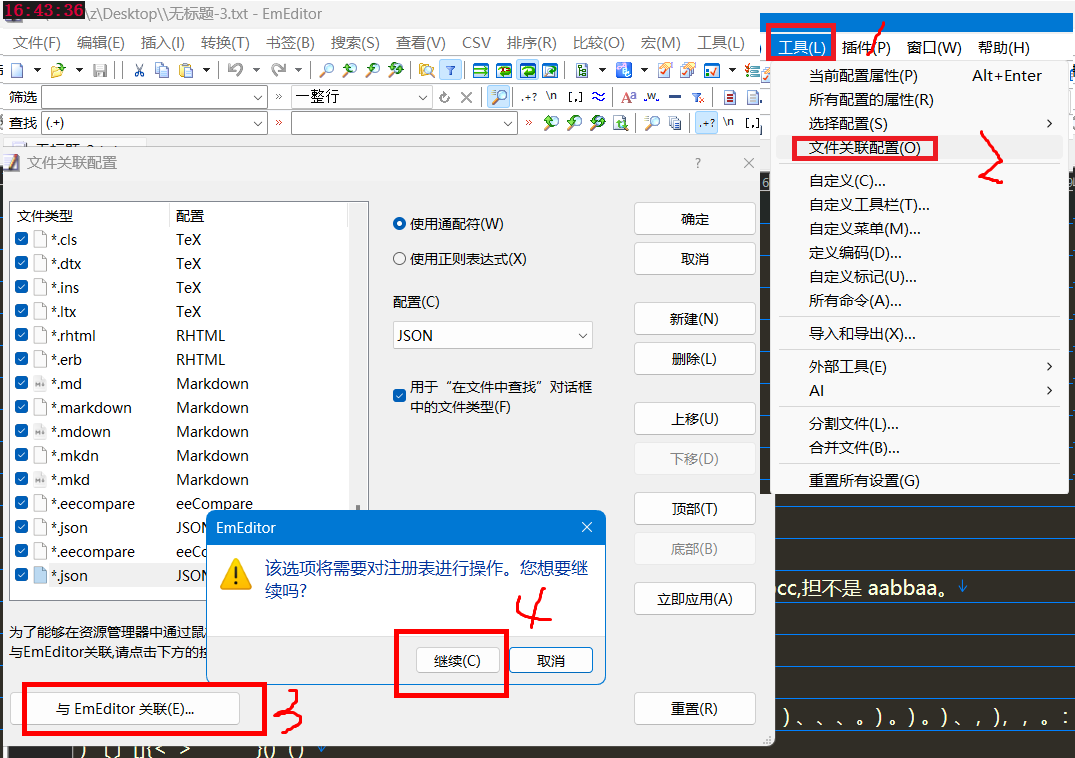
Task: Choose 重置所有设置(G) menu item
Action: 864,480
